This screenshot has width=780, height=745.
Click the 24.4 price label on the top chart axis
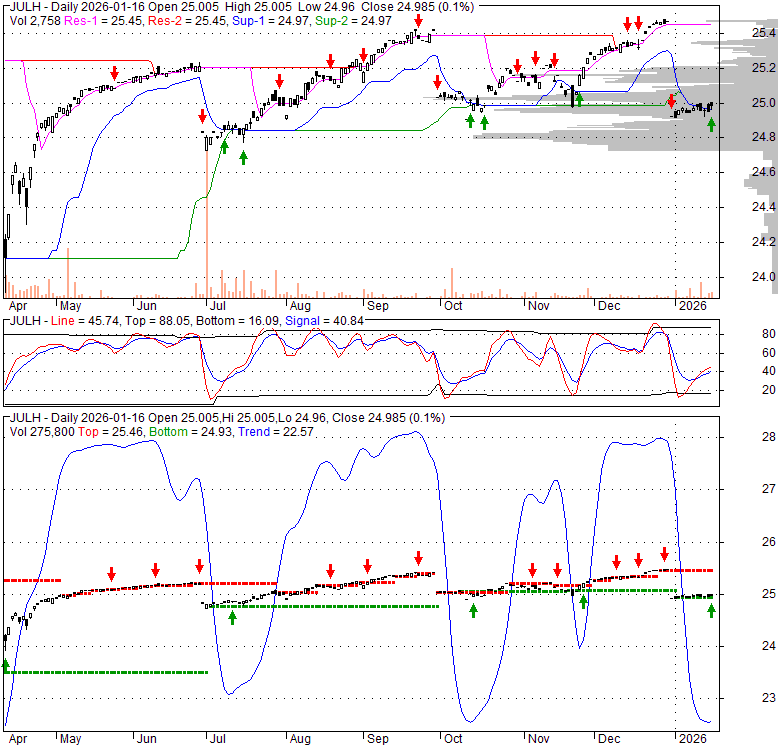coord(764,207)
